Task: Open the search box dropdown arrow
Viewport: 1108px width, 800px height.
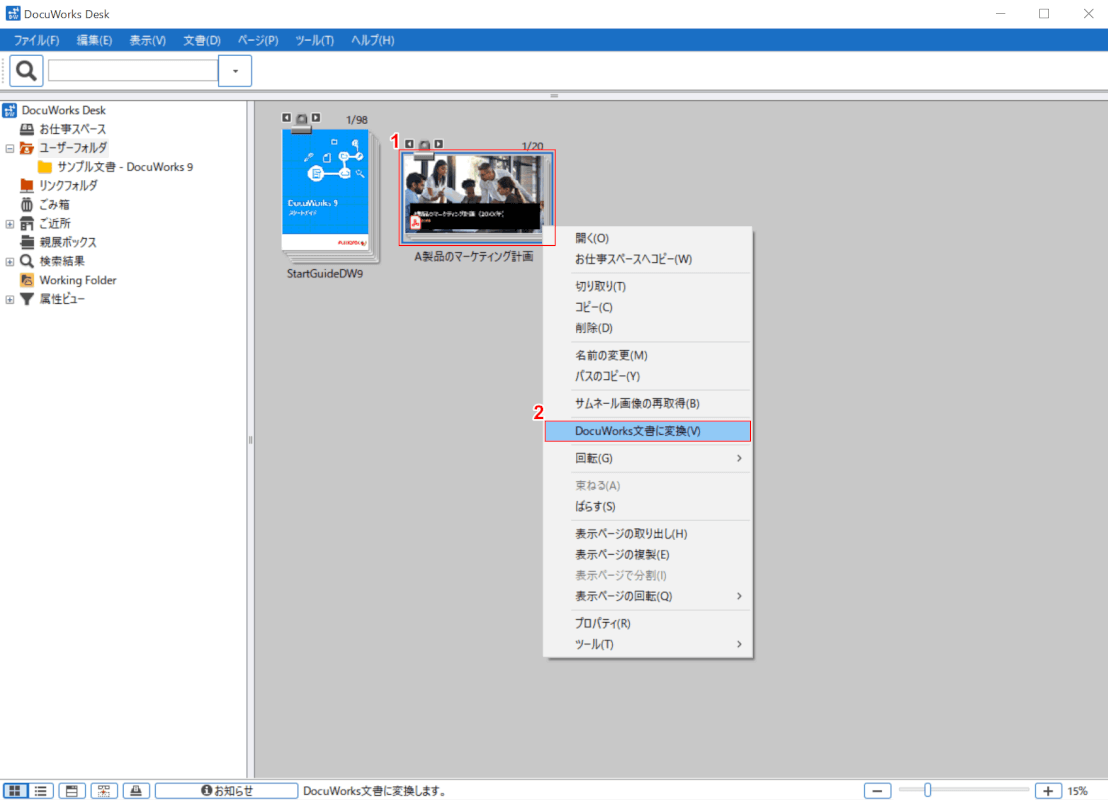Action: pyautogui.click(x=235, y=71)
